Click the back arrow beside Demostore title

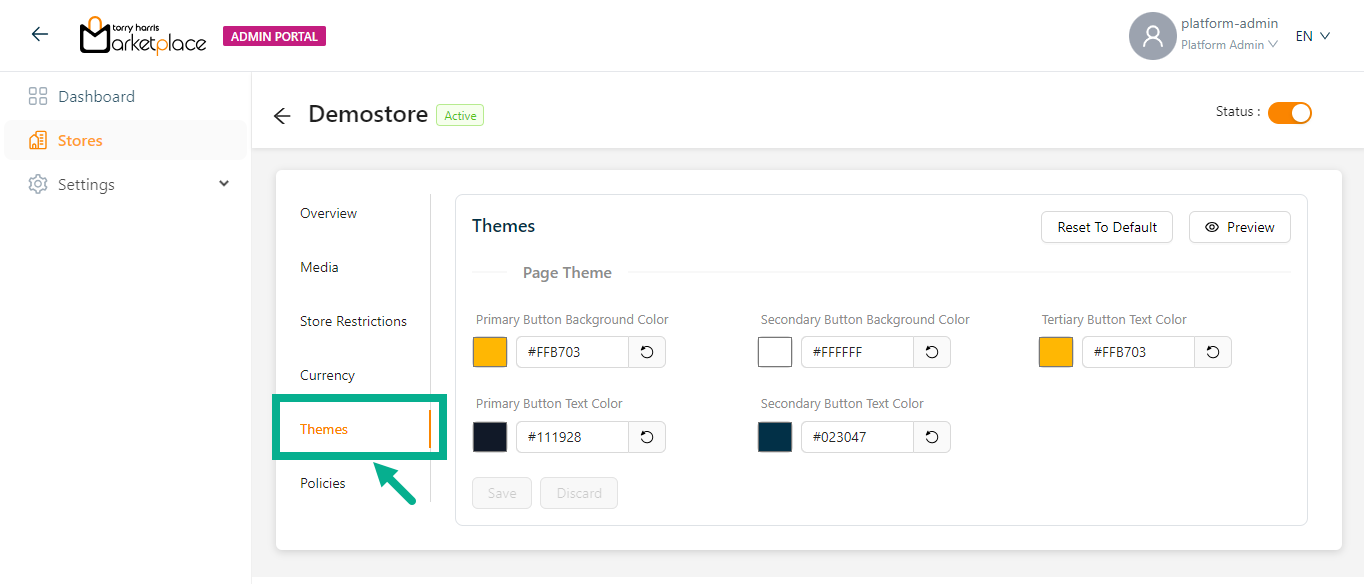click(x=282, y=116)
